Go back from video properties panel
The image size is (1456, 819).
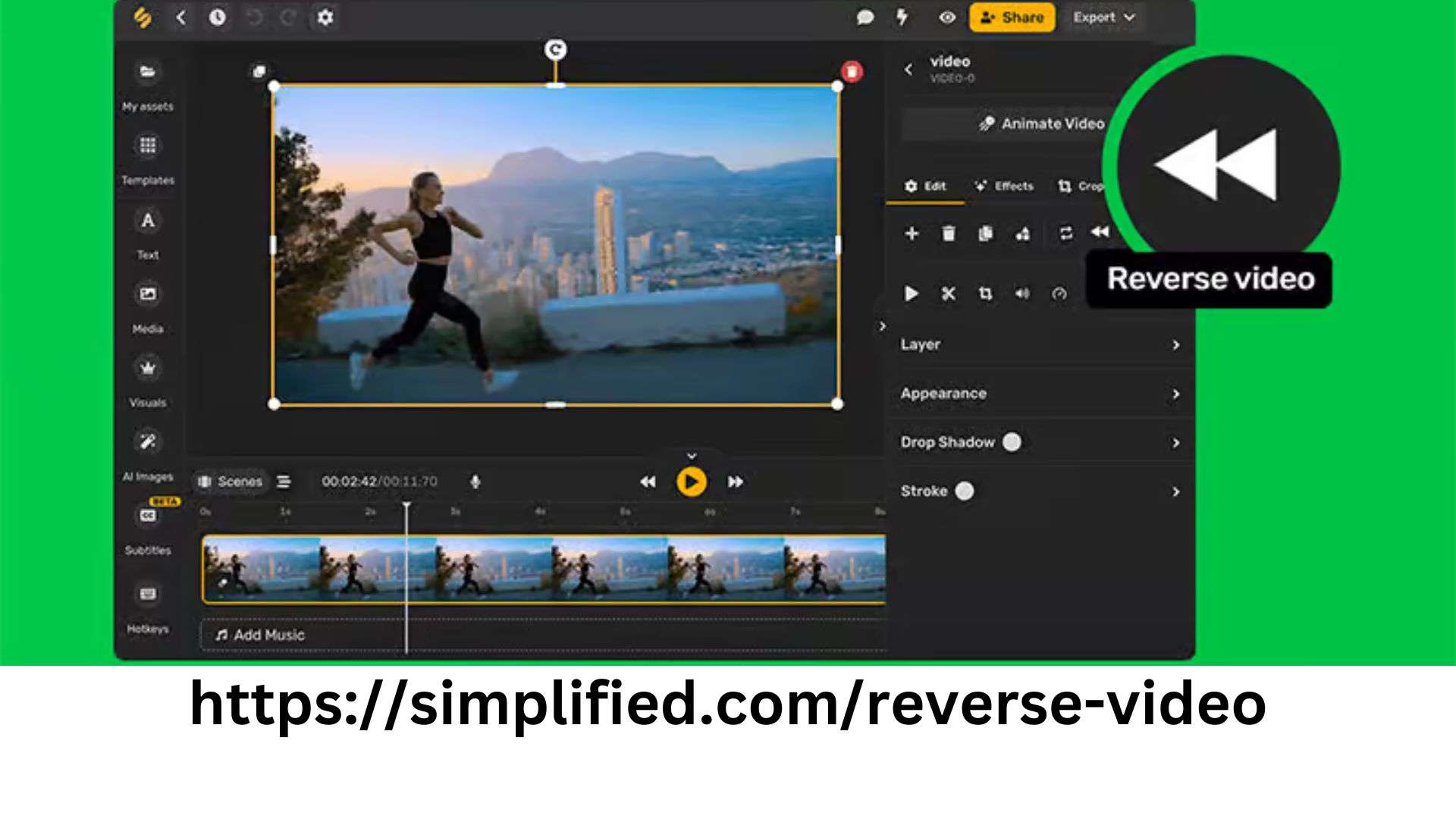click(908, 69)
